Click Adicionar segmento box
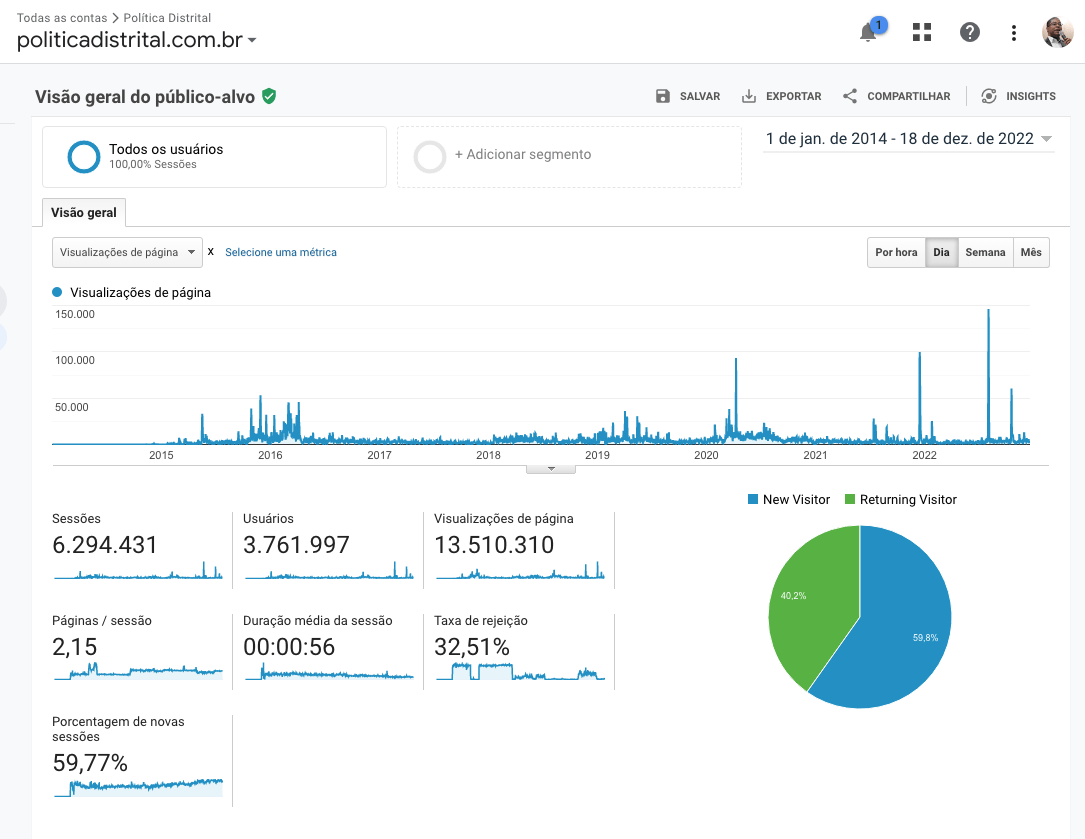 pos(568,156)
